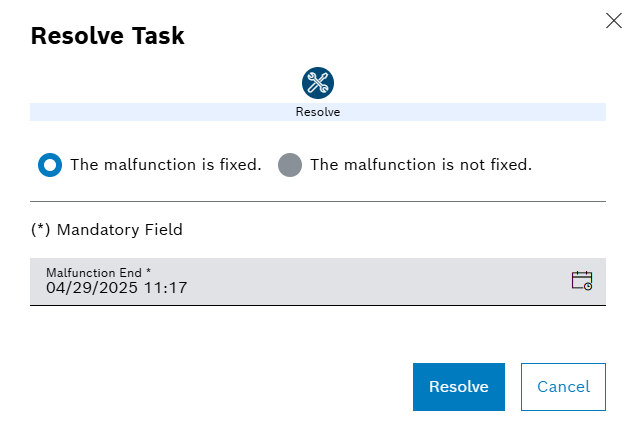Click the divider line below radio options
The height and width of the screenshot is (436, 635).
pos(318,201)
